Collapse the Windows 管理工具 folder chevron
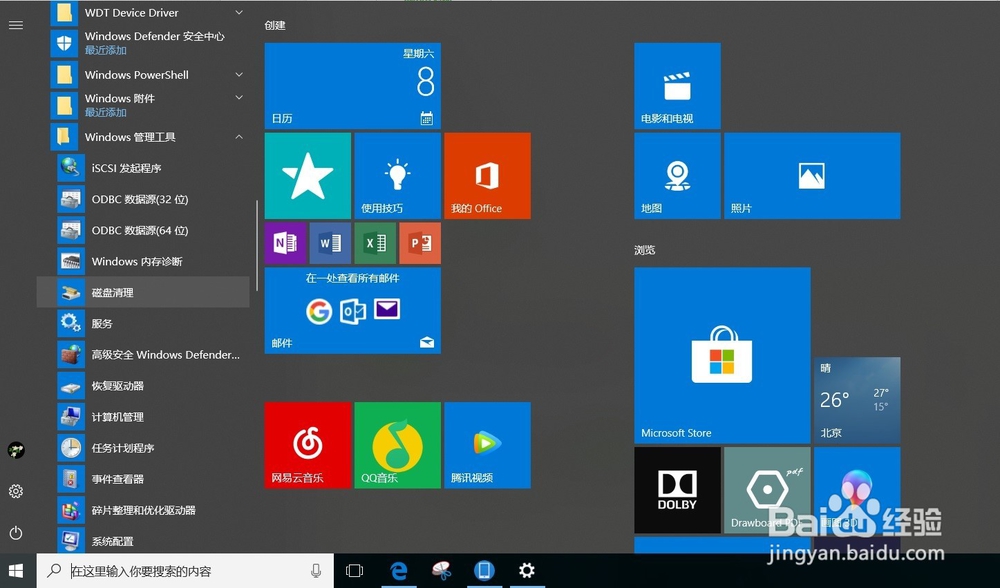1000x588 pixels. (239, 136)
